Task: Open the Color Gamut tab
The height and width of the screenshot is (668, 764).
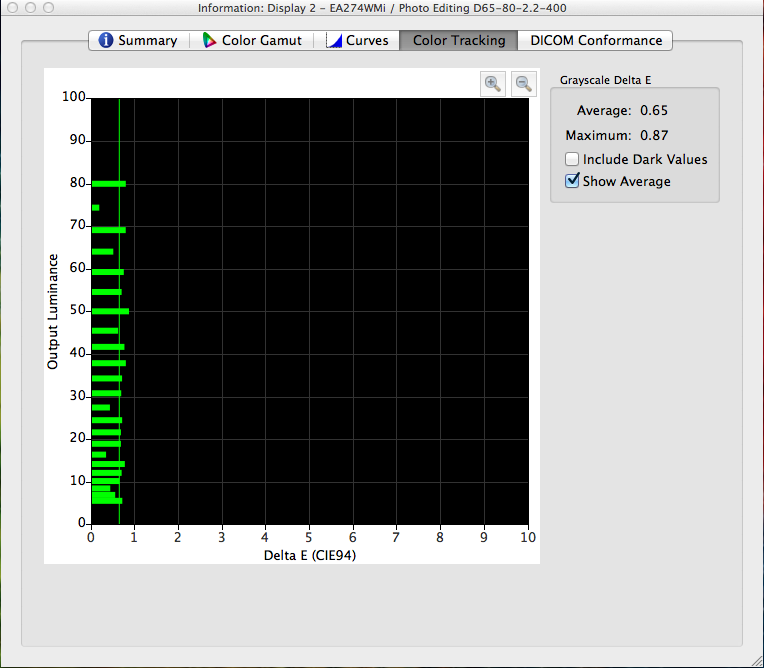Action: pyautogui.click(x=252, y=40)
